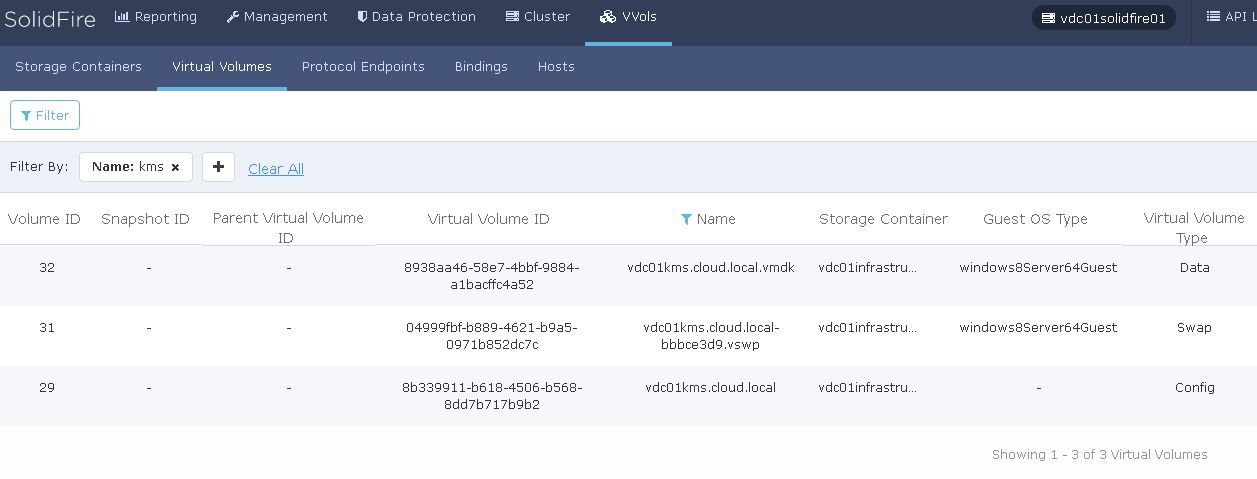Add another filter with plus button
The height and width of the screenshot is (479, 1257).
218,167
